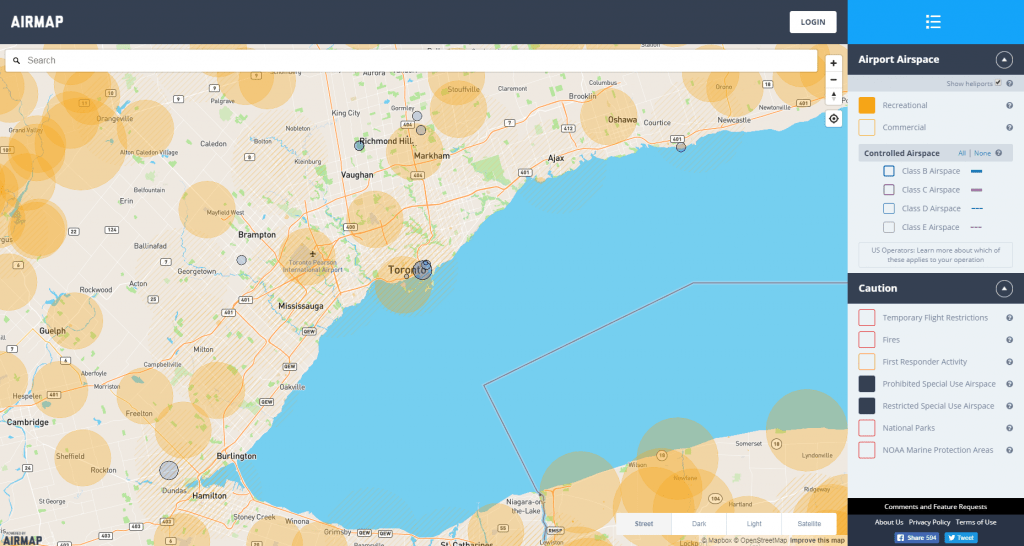Image resolution: width=1024 pixels, height=546 pixels.
Task: Toggle Show heliports checkbox
Action: coord(998,83)
